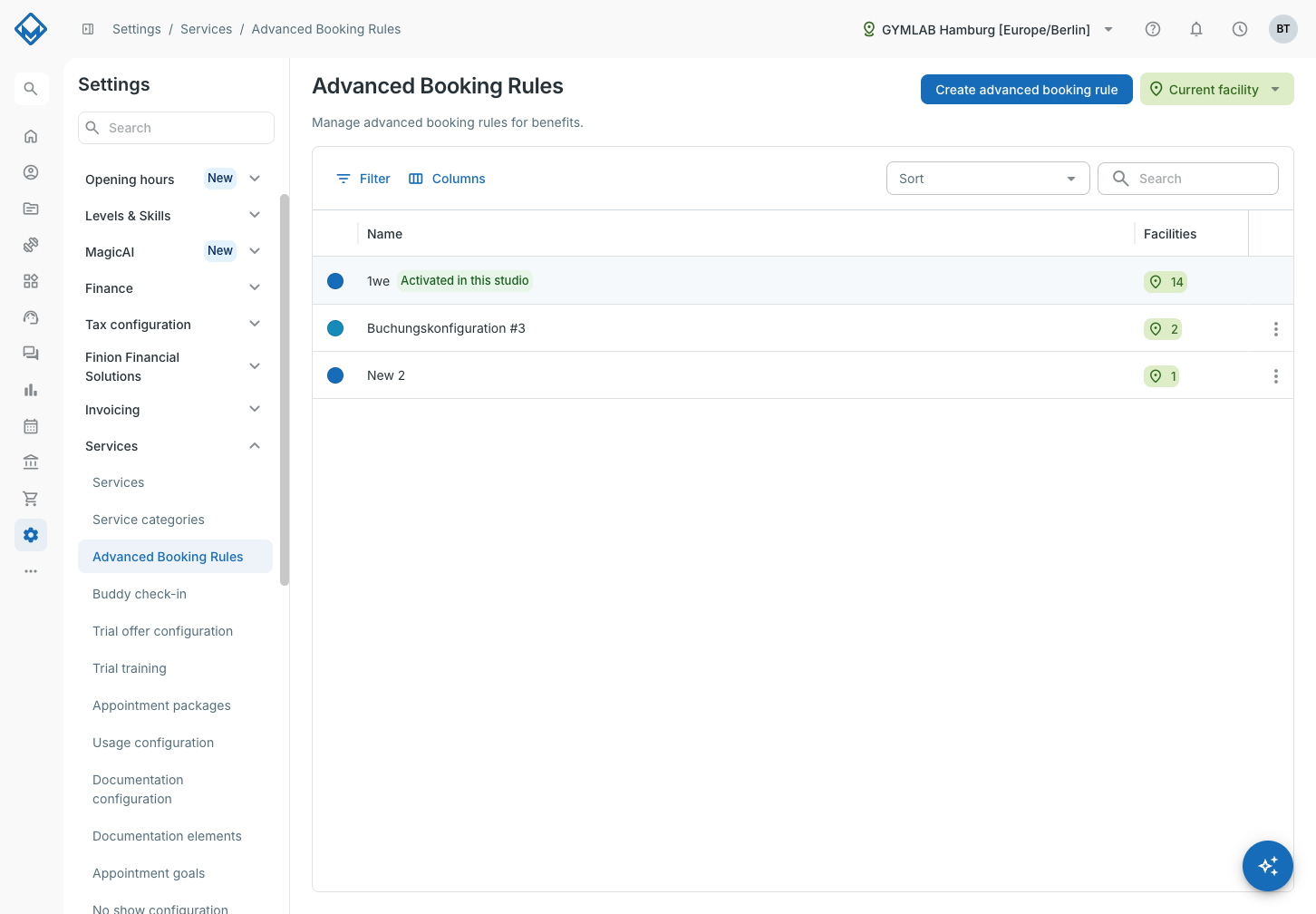Viewport: 1316px width, 914px height.
Task: Open row menu for New 2
Action: [1276, 376]
